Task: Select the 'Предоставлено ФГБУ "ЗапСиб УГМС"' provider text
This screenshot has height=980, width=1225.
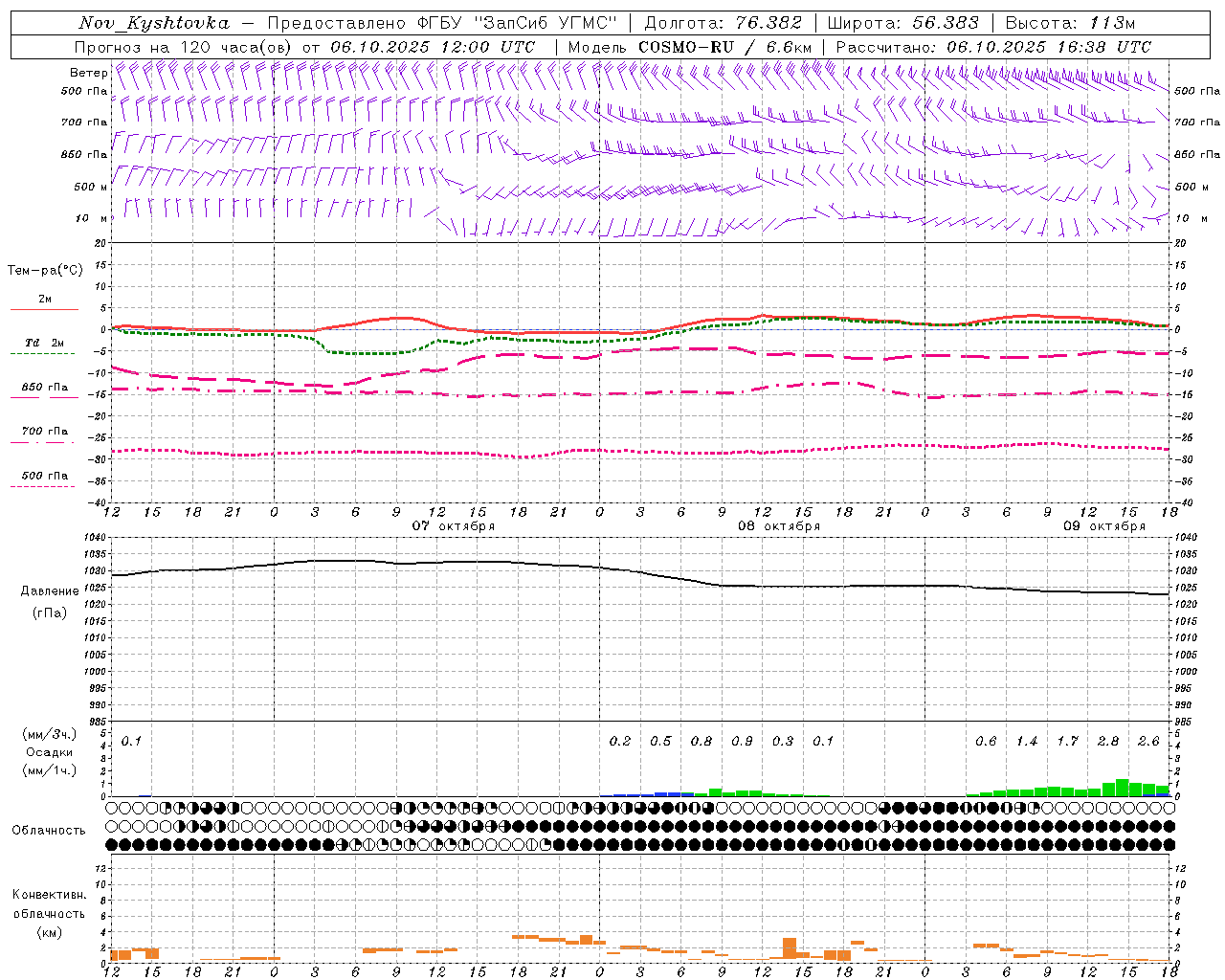Action: tap(441, 23)
